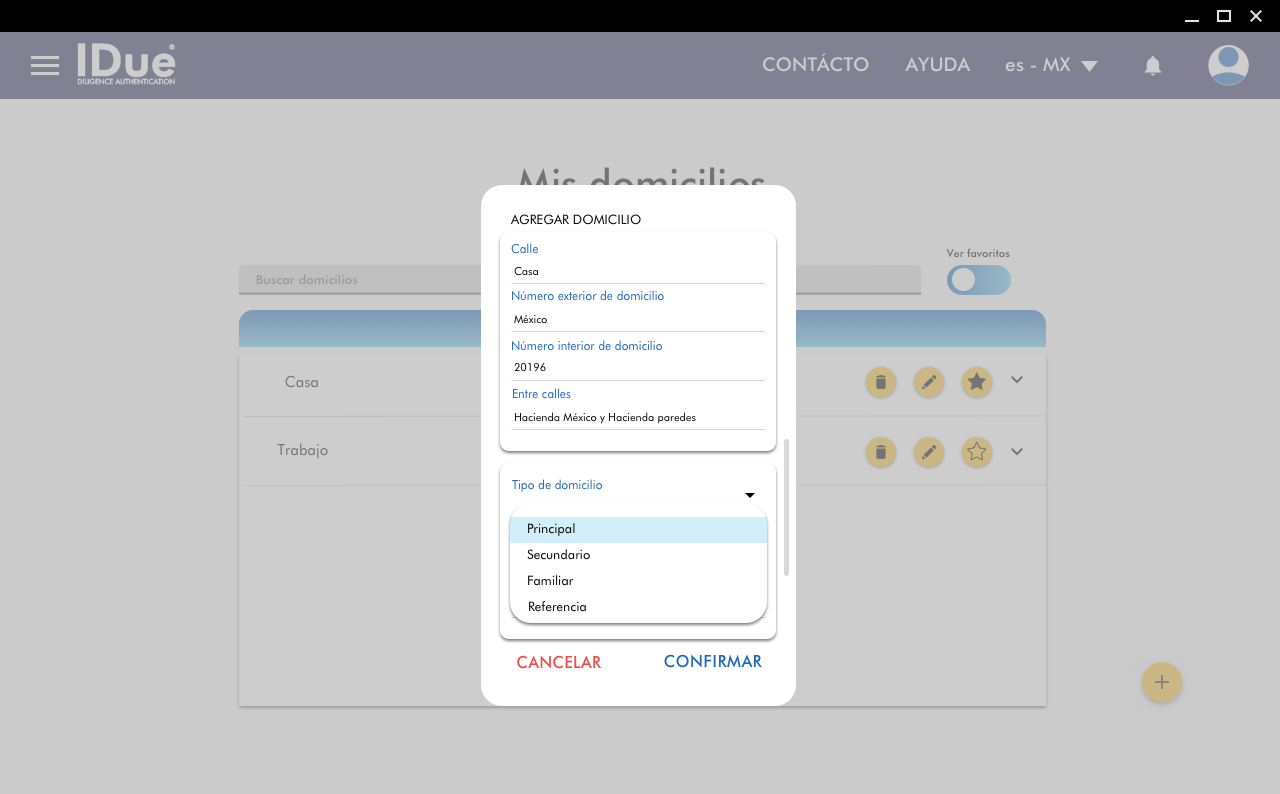
Task: Expand the Casa address row chevron
Action: point(1017,380)
